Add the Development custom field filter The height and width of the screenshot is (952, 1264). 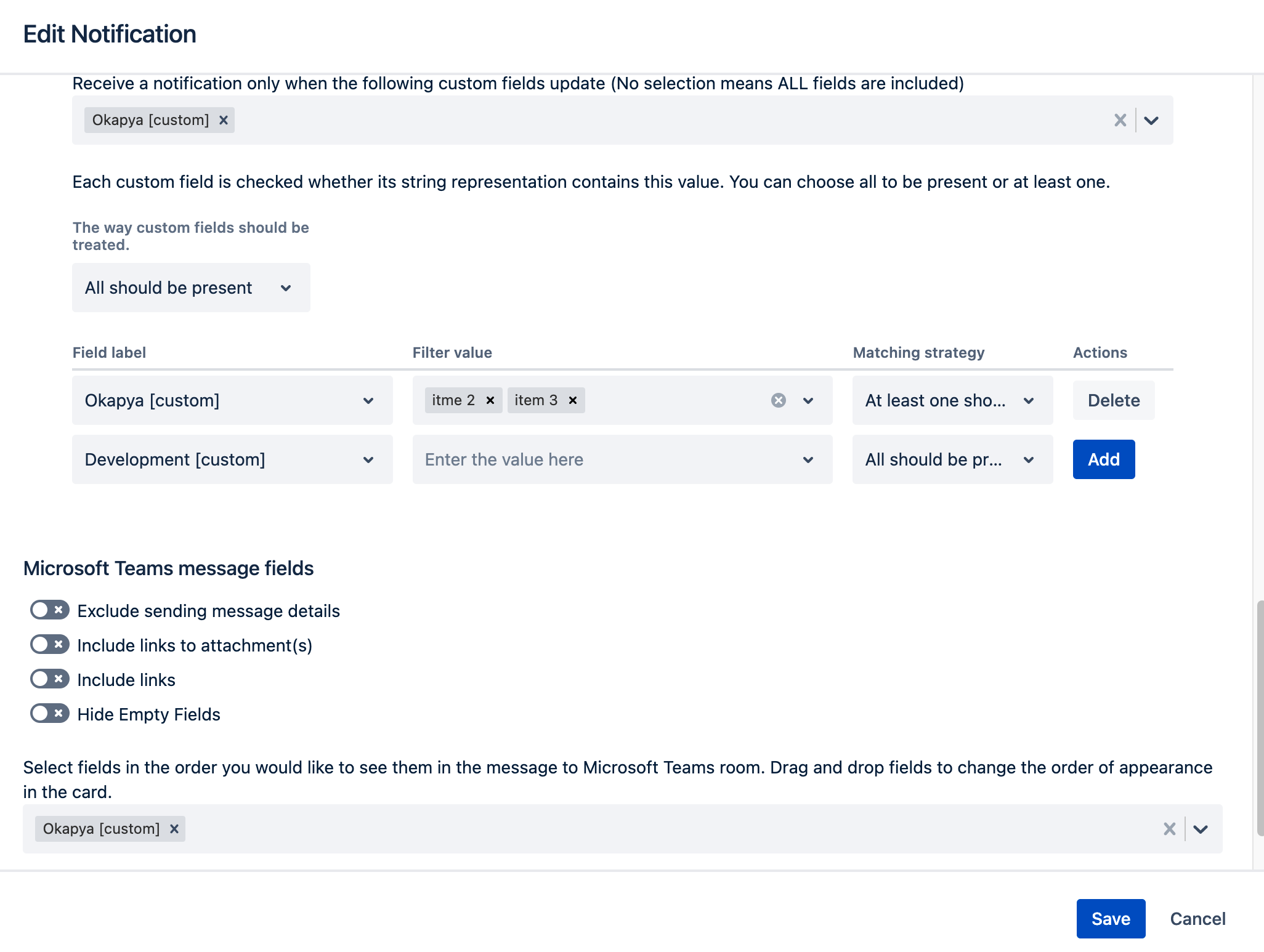(x=1103, y=459)
